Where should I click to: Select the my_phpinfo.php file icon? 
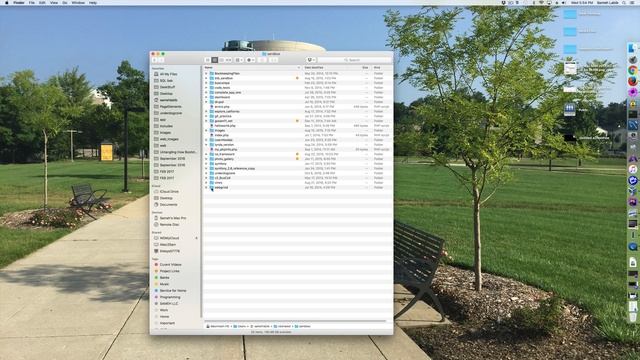click(x=212, y=149)
